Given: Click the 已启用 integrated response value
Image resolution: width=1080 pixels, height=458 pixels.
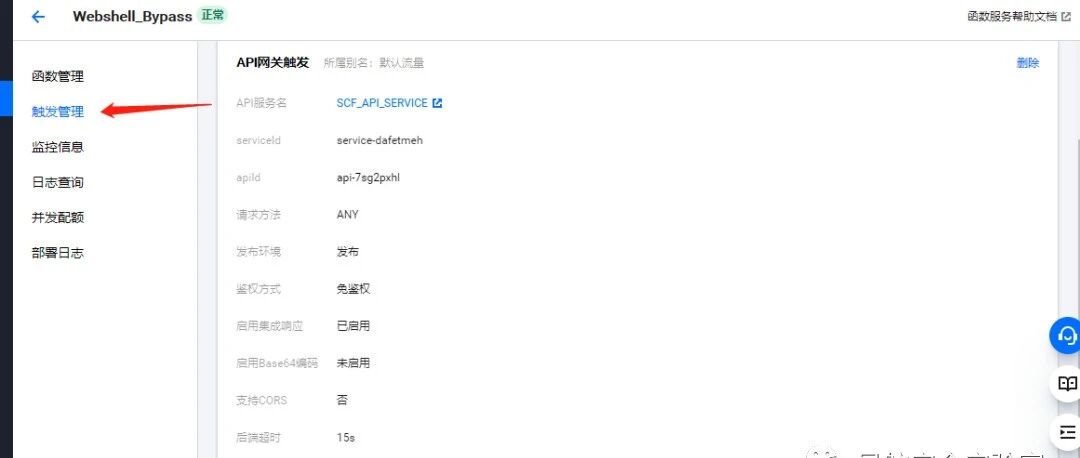Looking at the screenshot, I should (353, 326).
